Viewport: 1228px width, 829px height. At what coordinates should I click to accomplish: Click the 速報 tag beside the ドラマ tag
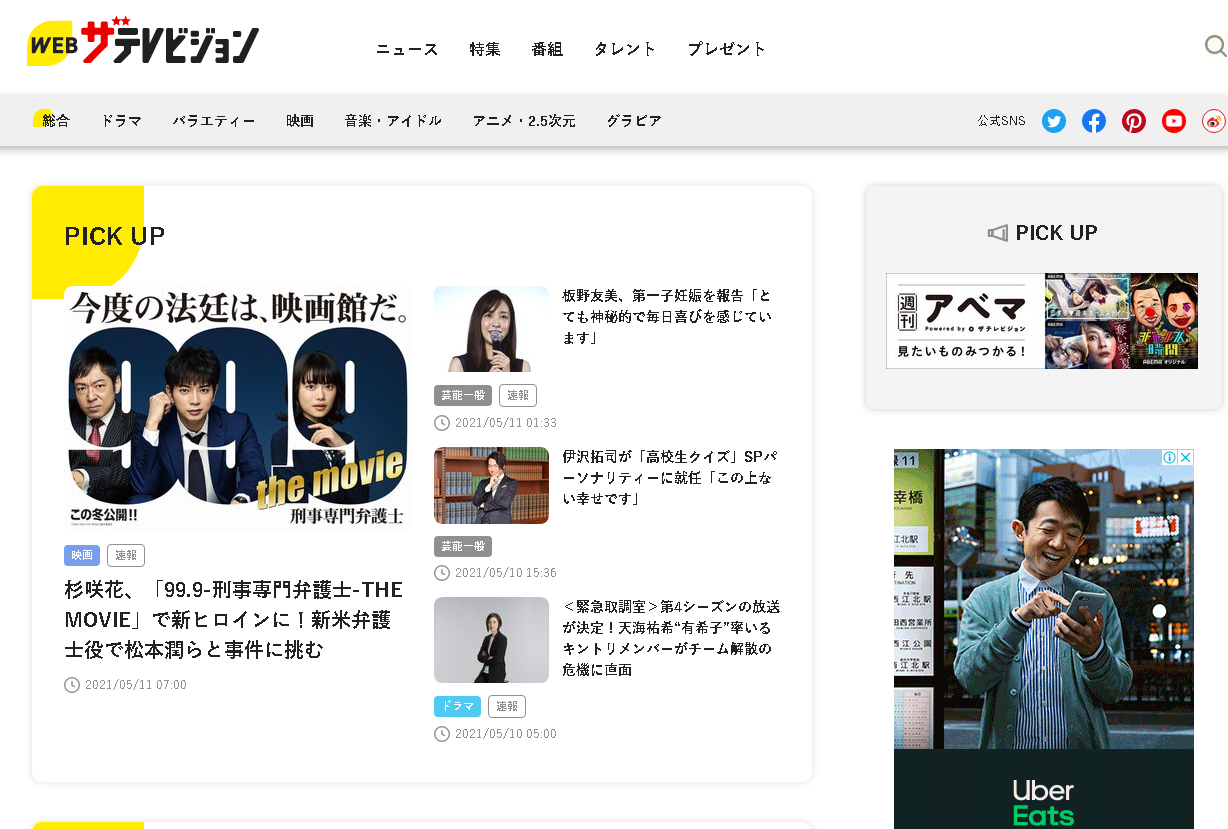(x=507, y=707)
